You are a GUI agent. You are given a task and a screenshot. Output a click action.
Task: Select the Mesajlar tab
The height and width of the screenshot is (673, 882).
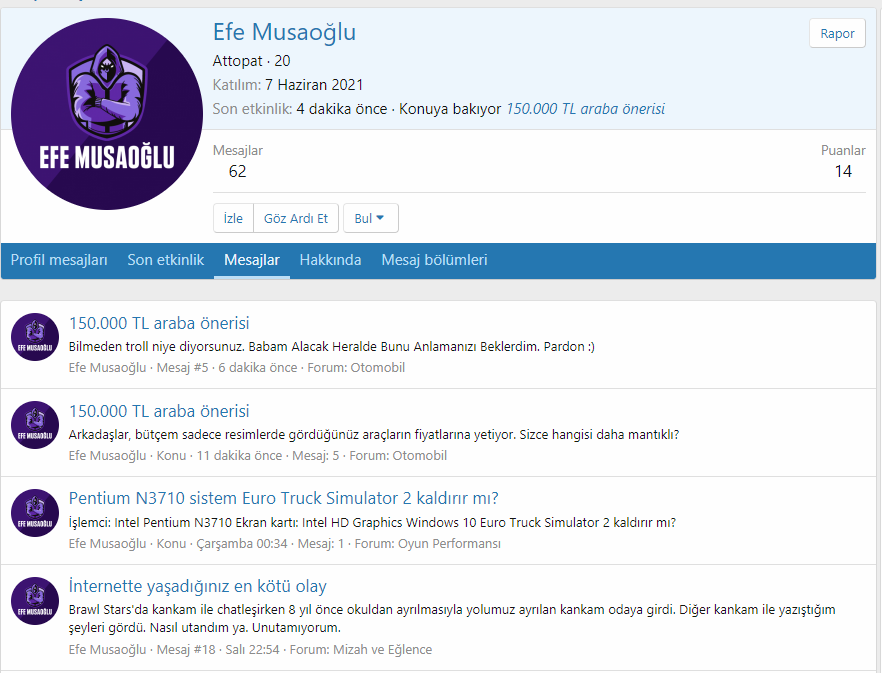[251, 260]
